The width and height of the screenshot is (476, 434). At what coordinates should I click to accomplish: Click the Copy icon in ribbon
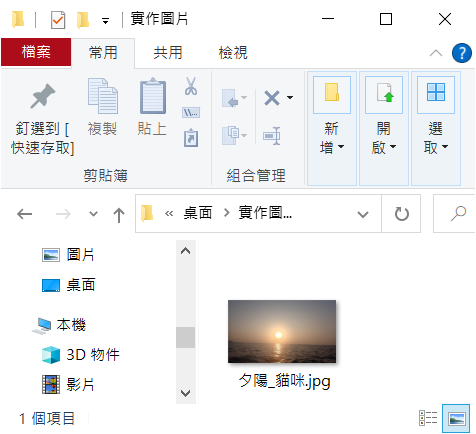click(103, 96)
